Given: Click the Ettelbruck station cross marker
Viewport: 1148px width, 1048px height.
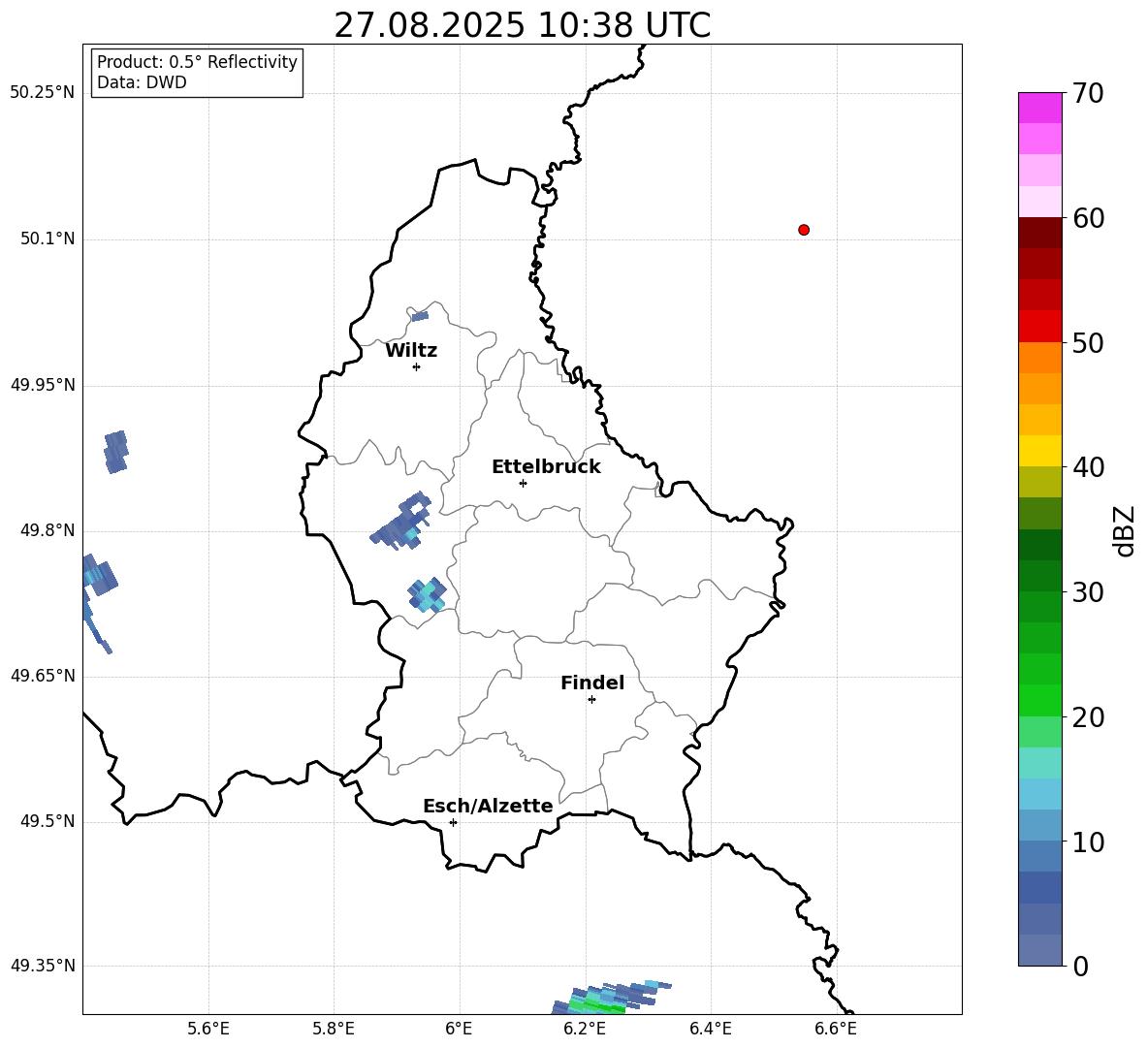Looking at the screenshot, I should 523,483.
